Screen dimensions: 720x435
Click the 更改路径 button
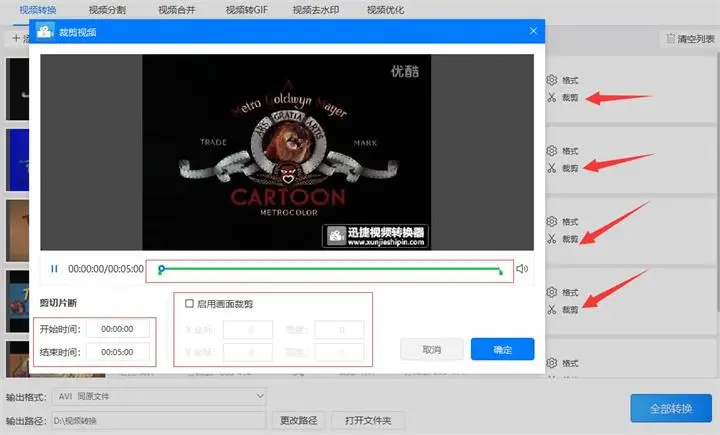(298, 420)
